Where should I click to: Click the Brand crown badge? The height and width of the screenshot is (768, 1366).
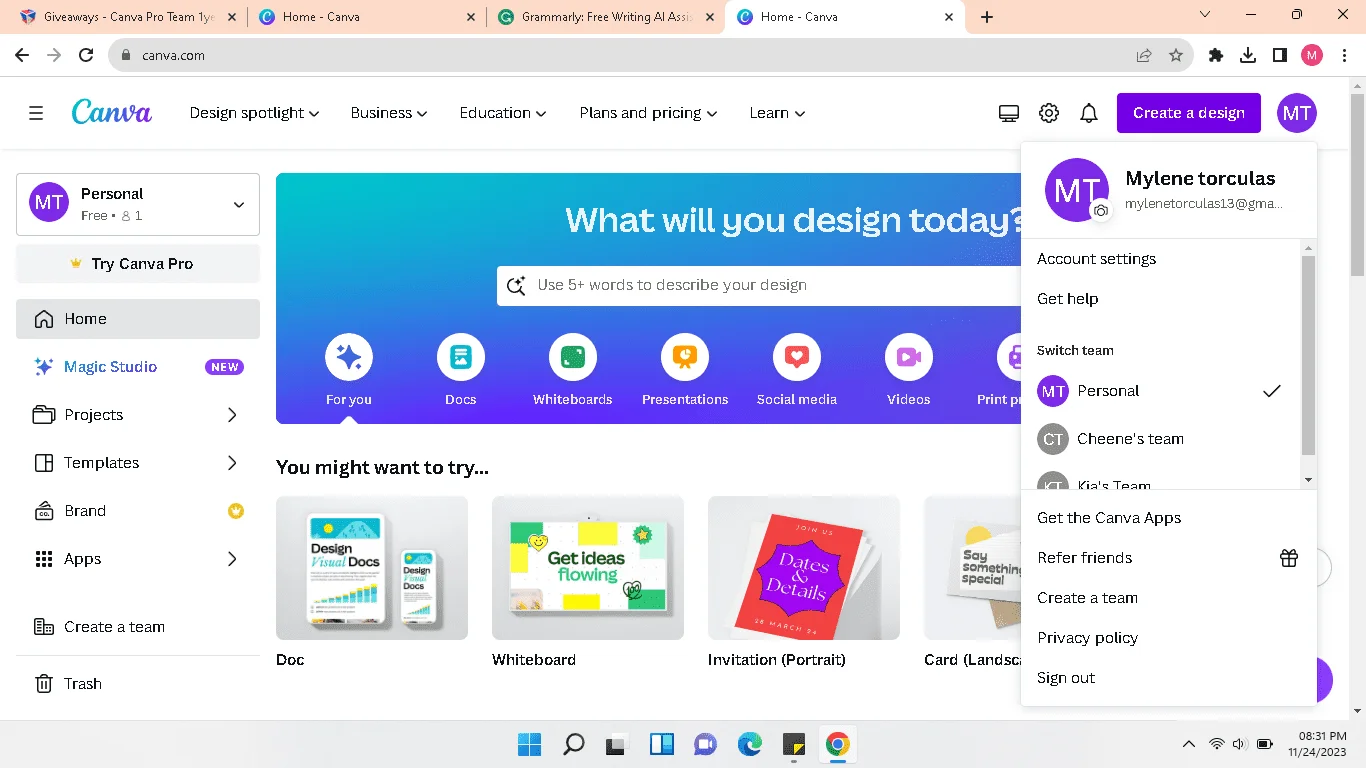[236, 511]
